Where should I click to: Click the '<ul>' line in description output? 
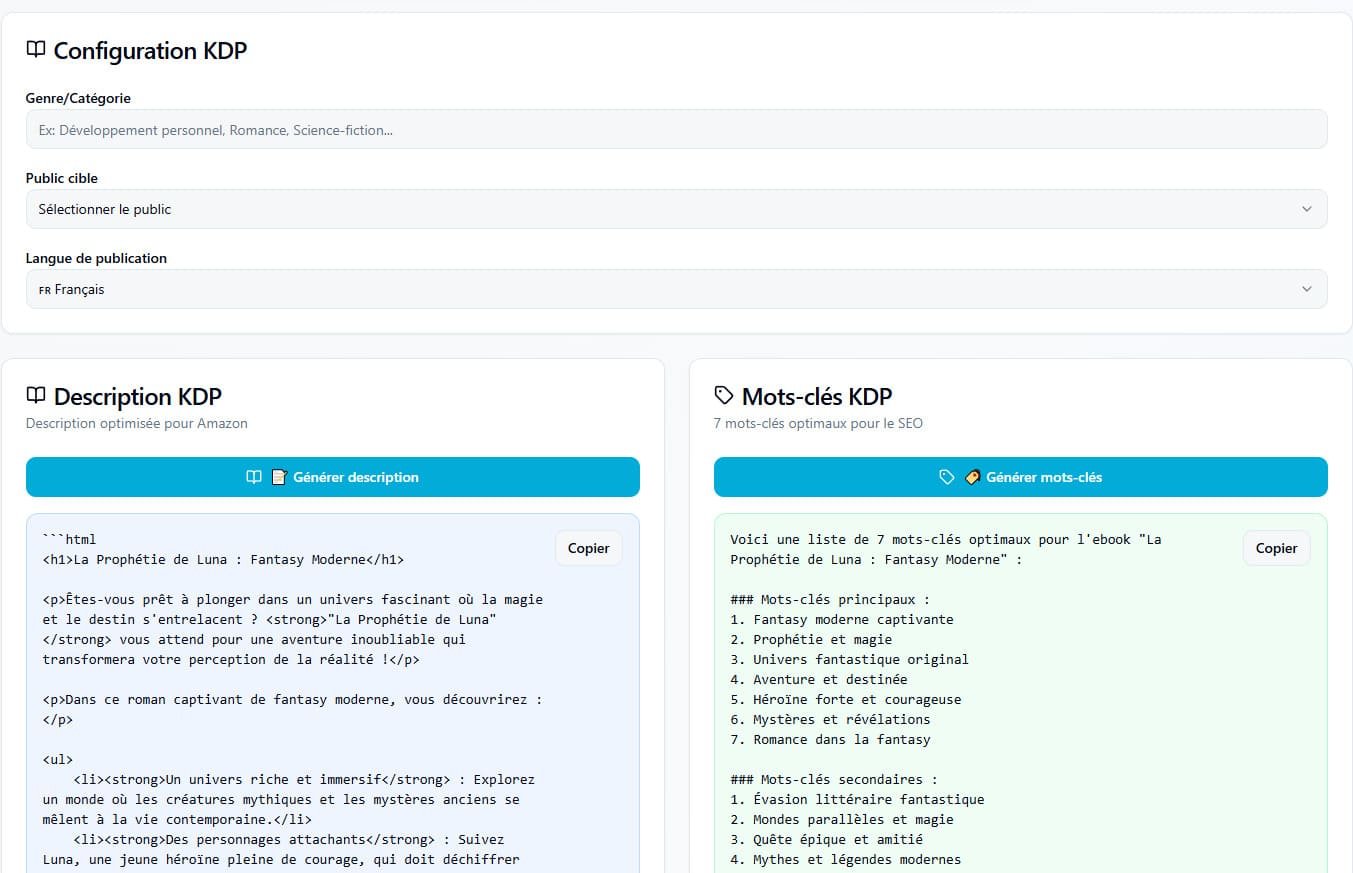pos(58,759)
